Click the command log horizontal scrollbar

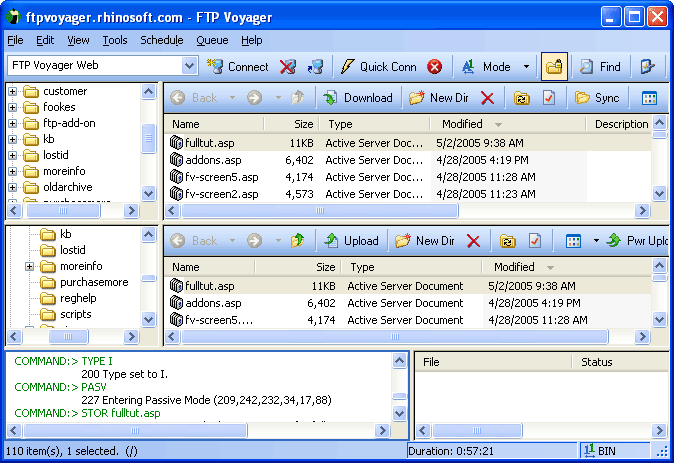click(200, 430)
